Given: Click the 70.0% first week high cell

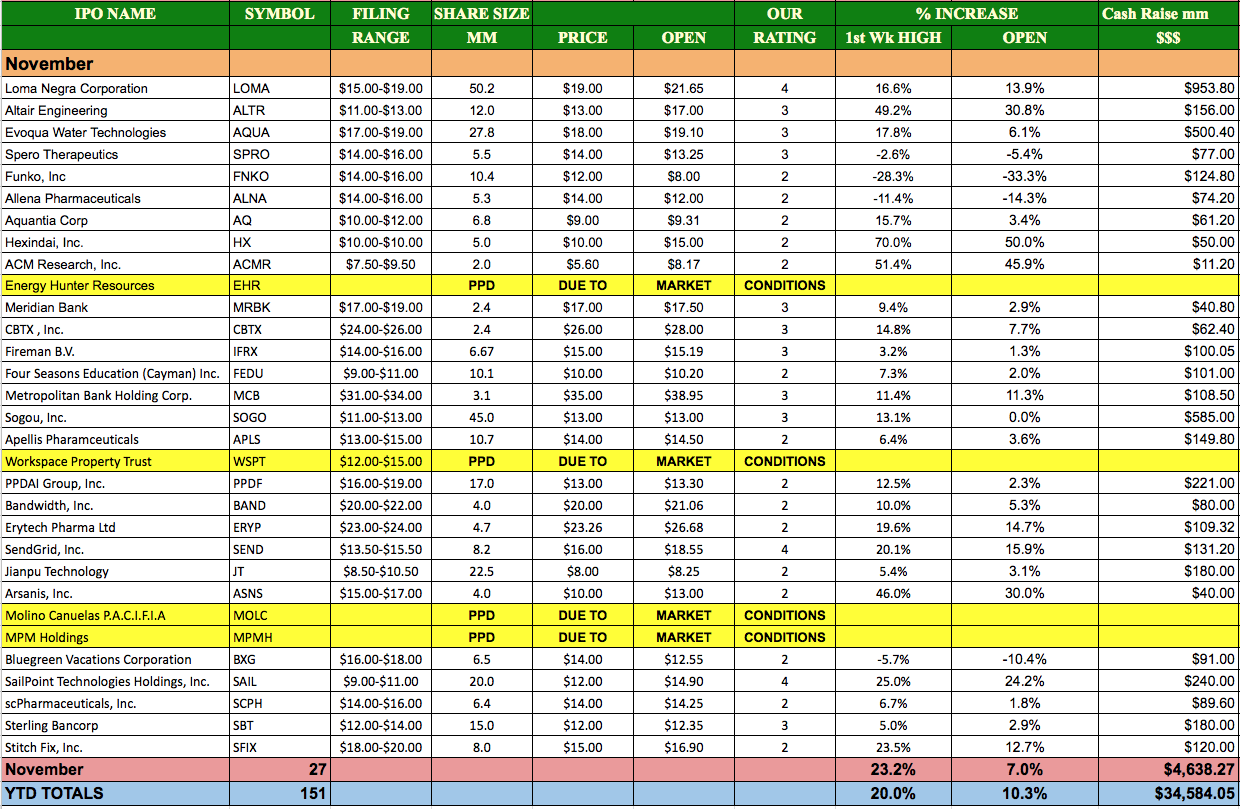Looking at the screenshot, I should [892, 242].
